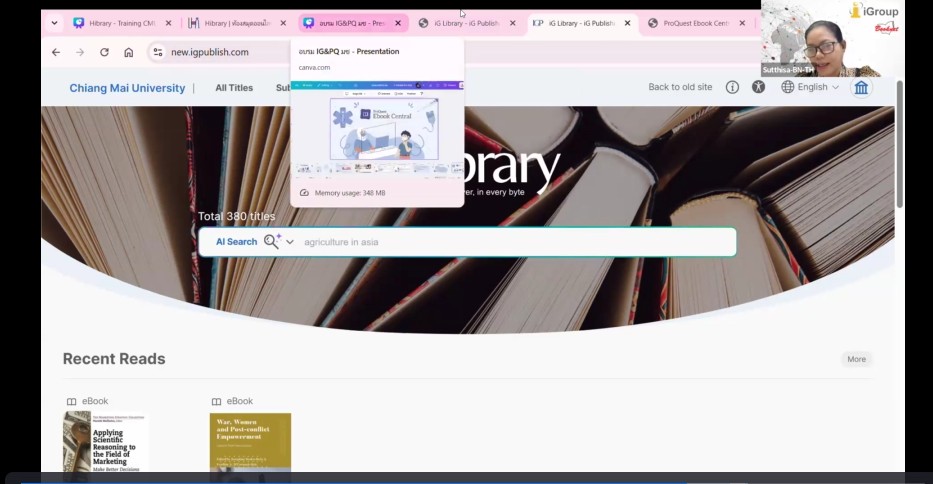Click the Back to old site link
The width and height of the screenshot is (933, 484).
pos(680,87)
